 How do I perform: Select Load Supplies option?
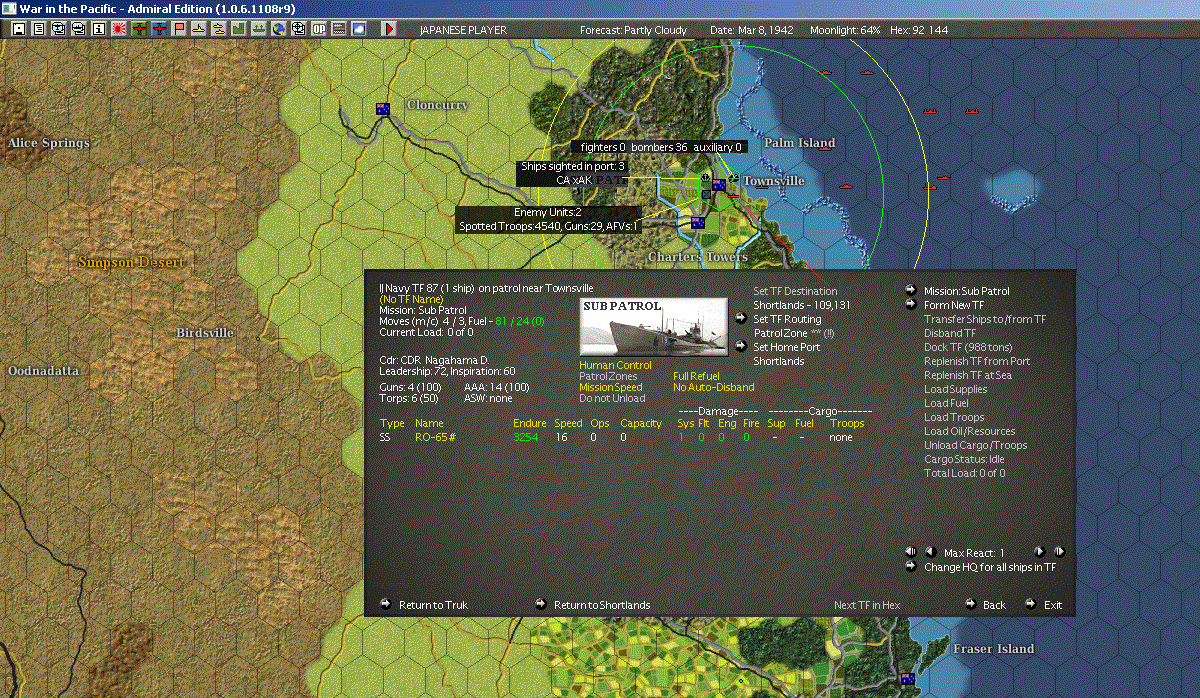955,389
